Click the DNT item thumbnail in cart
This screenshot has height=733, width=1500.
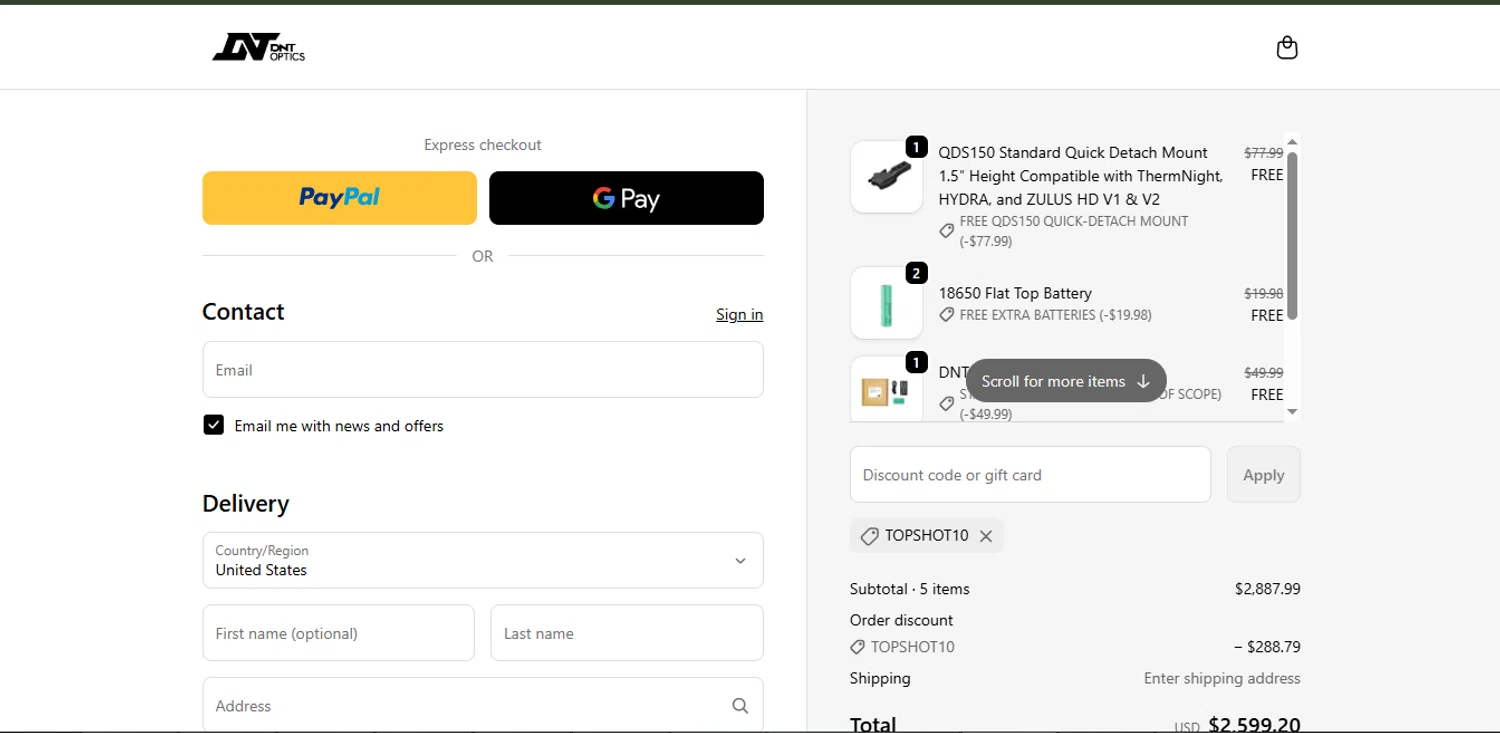886,389
